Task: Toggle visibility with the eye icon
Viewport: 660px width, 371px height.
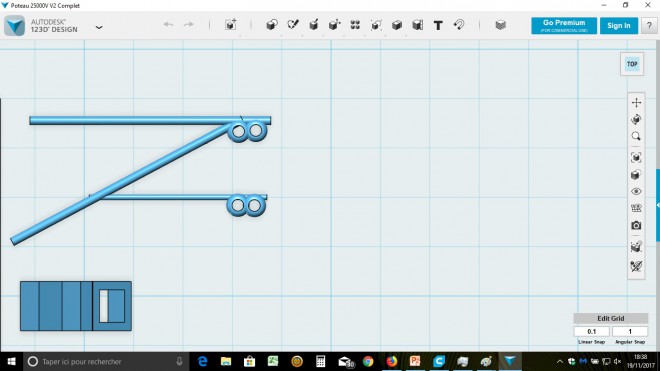Action: (x=636, y=192)
